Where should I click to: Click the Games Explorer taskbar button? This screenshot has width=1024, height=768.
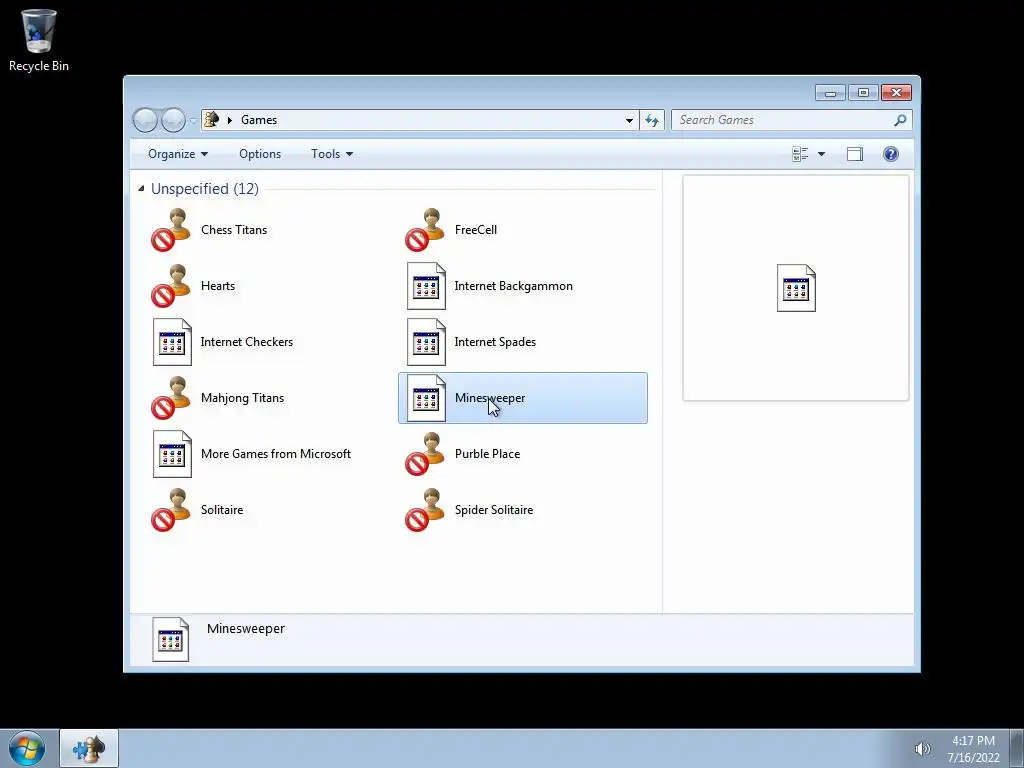[89, 748]
